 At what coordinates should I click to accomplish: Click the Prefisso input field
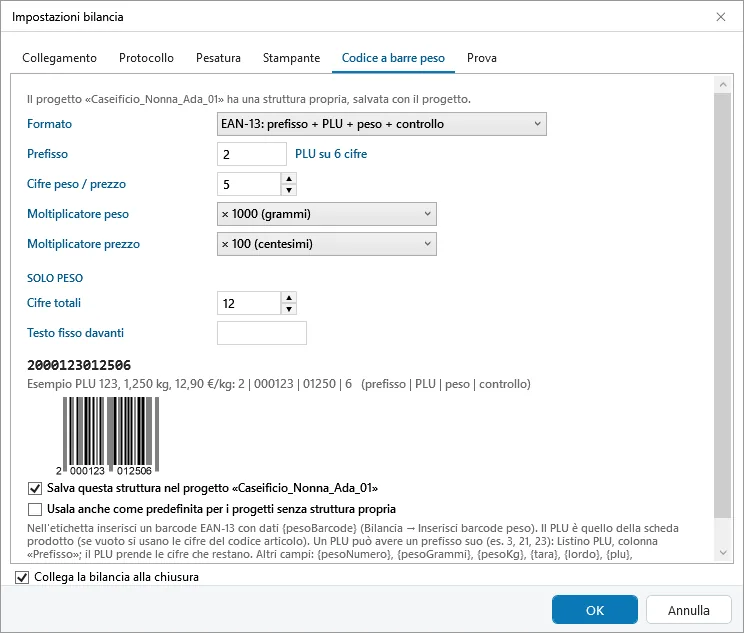click(x=251, y=154)
